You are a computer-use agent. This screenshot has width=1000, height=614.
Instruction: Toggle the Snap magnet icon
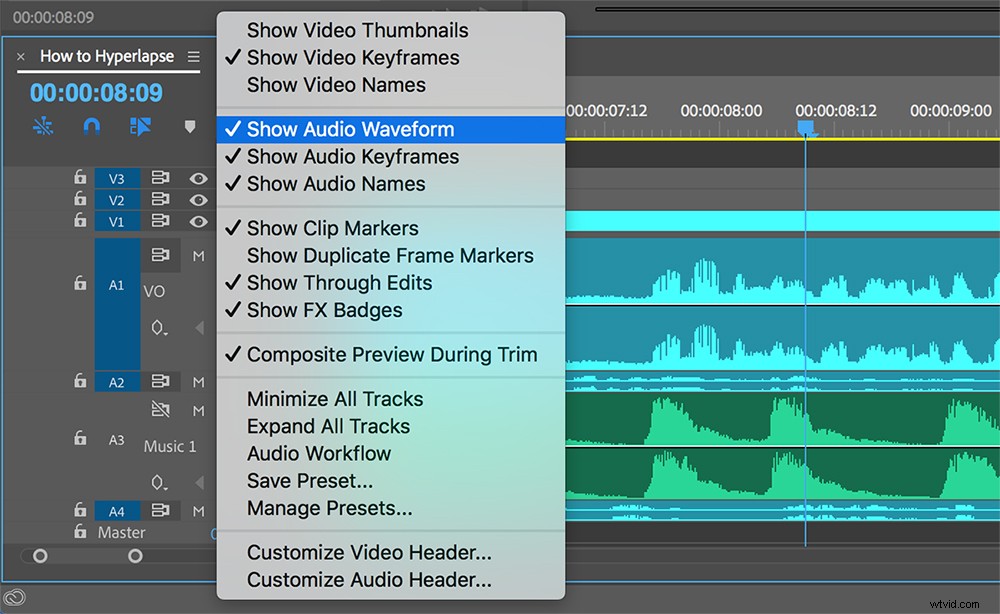[x=91, y=126]
